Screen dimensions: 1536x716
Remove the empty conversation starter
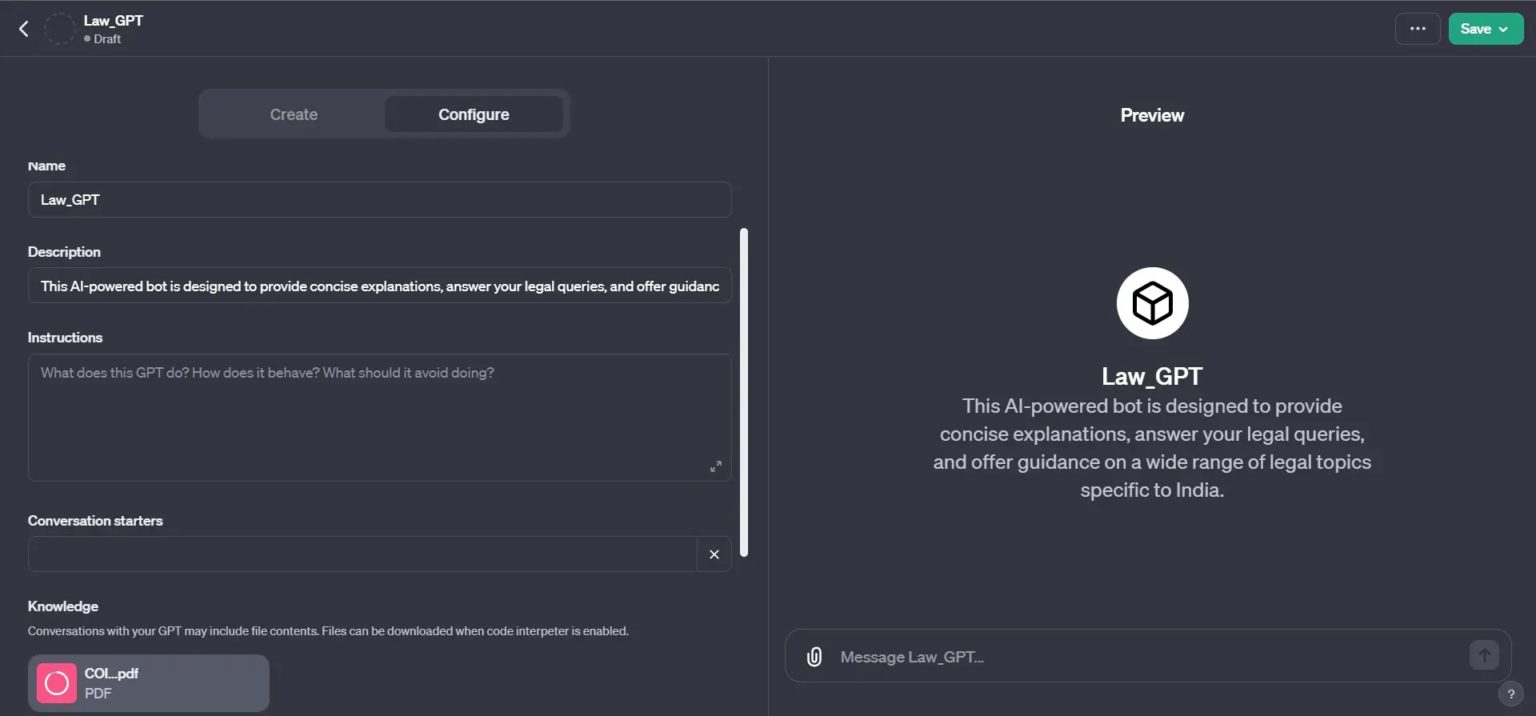(x=714, y=554)
